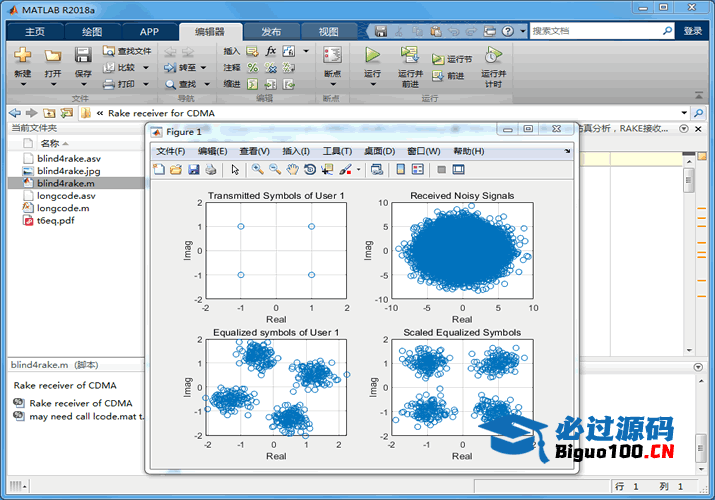Switch to the 视图 ribbon tab
The image size is (715, 500).
(x=328, y=31)
